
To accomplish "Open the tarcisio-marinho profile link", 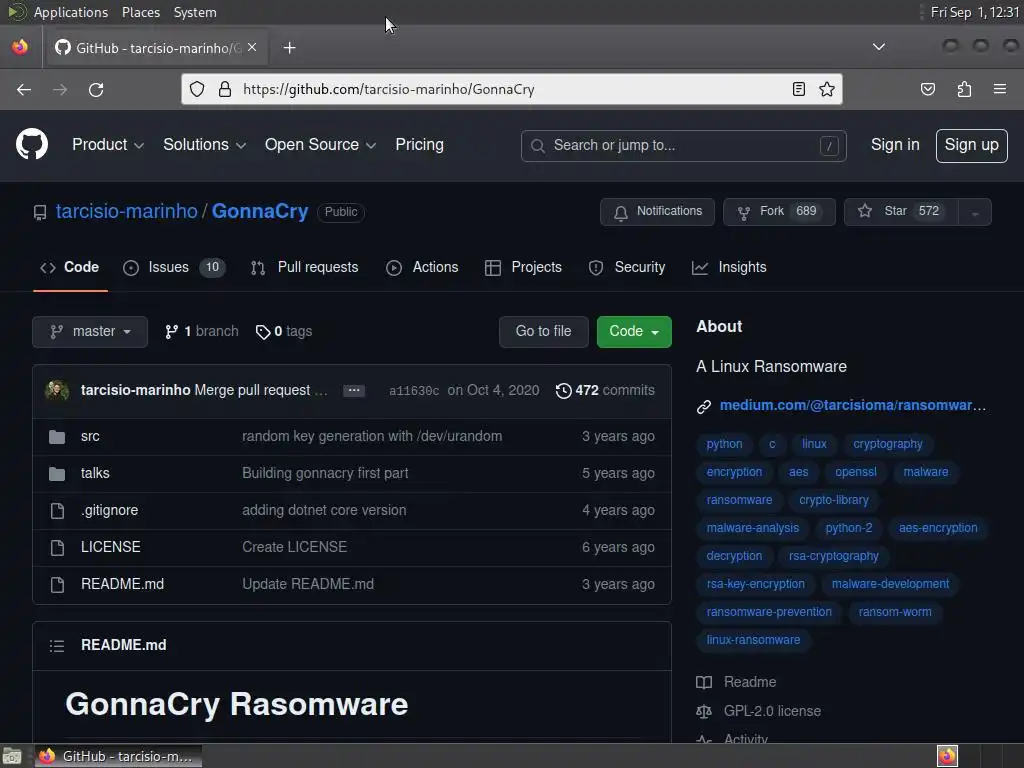I will [127, 211].
